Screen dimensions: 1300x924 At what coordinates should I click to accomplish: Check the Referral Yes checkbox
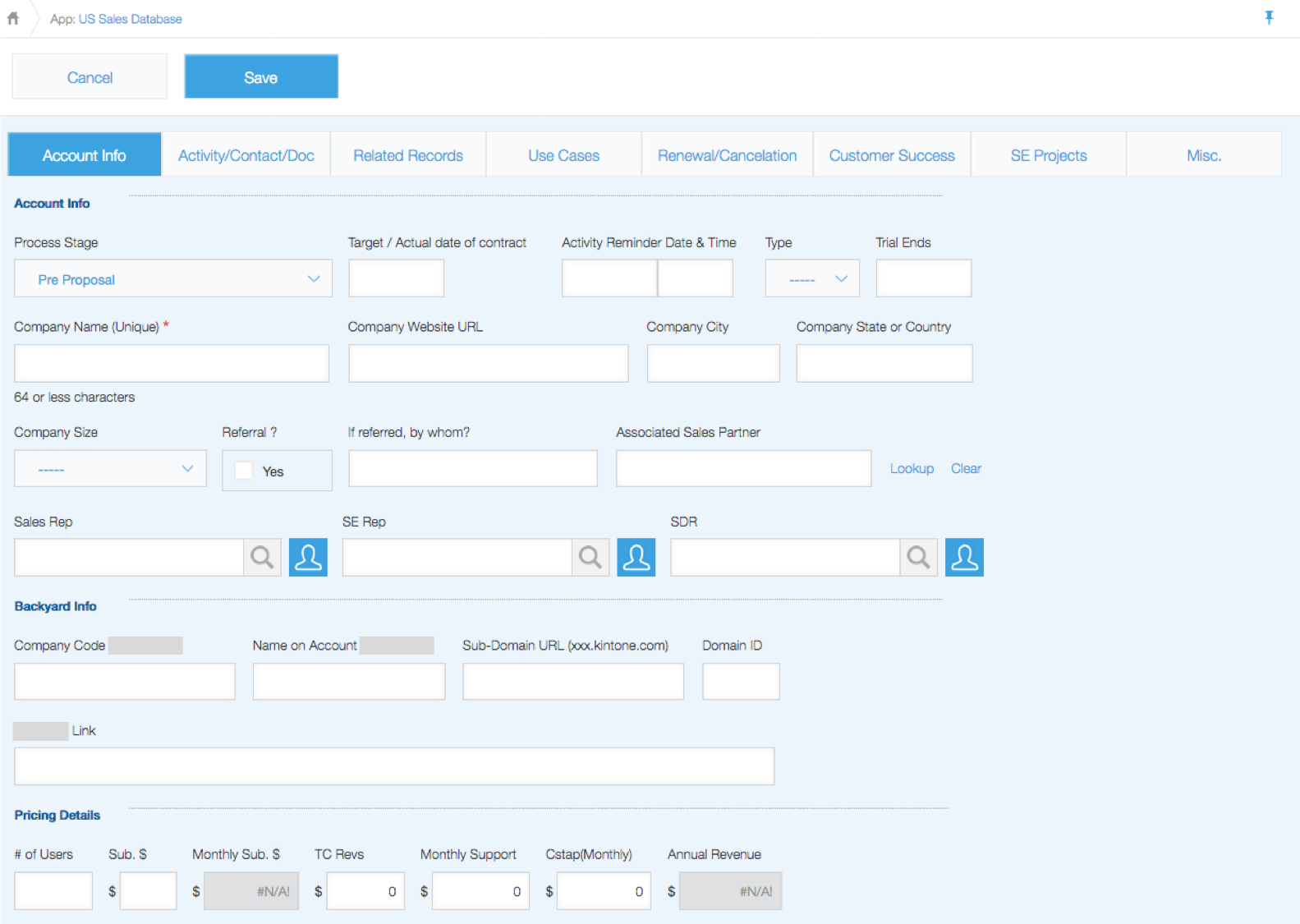(x=244, y=471)
